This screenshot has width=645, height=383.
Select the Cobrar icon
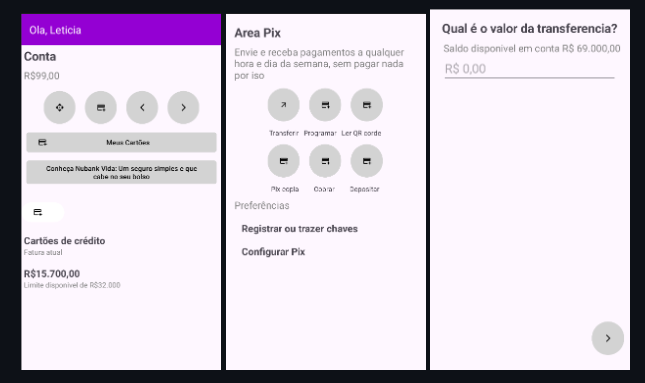tap(325, 161)
